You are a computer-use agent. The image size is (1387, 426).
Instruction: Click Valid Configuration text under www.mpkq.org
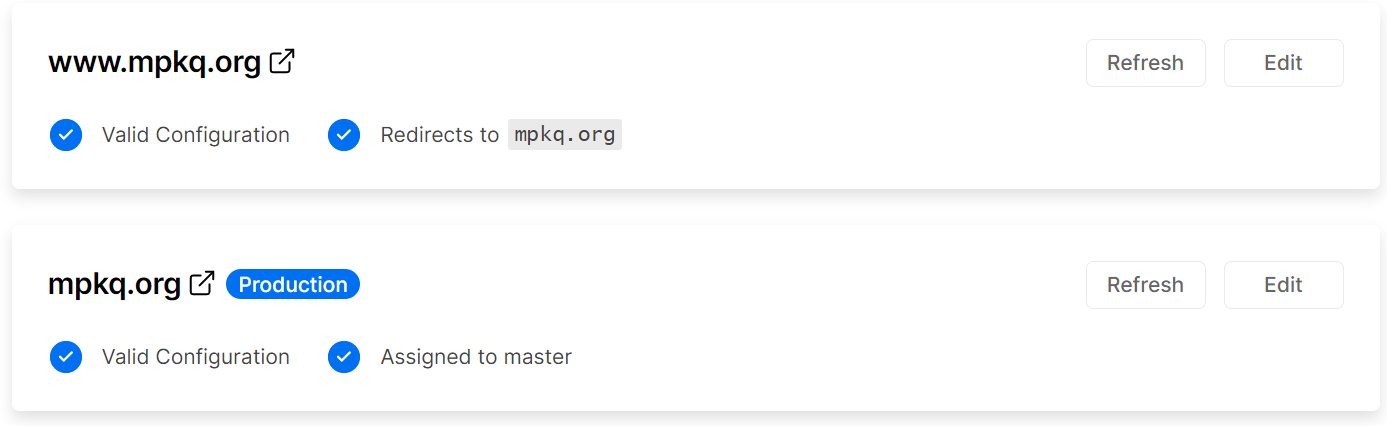[x=196, y=135]
